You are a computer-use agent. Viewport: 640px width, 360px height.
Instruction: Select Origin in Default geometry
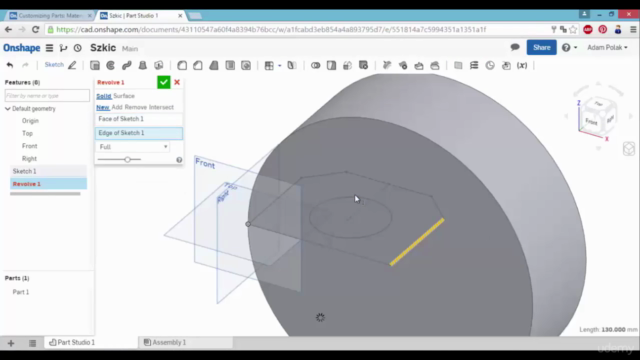click(x=30, y=121)
